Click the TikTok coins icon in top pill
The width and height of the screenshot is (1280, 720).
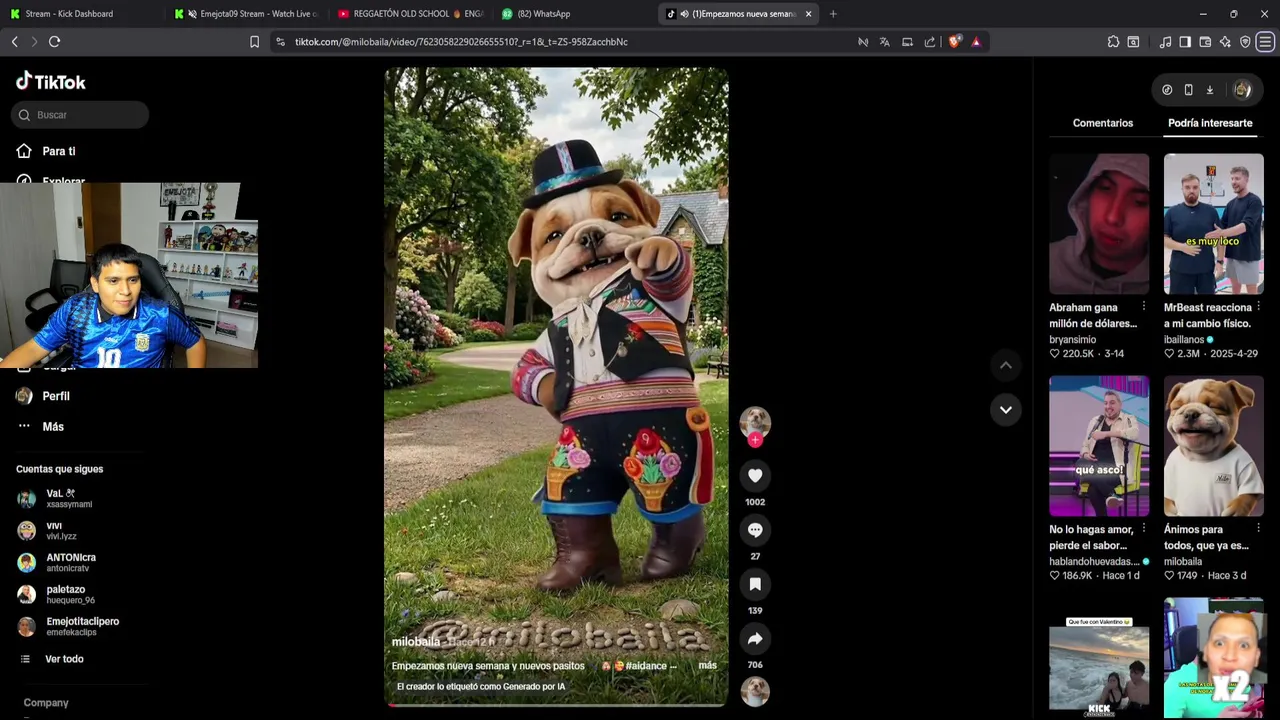(1167, 90)
